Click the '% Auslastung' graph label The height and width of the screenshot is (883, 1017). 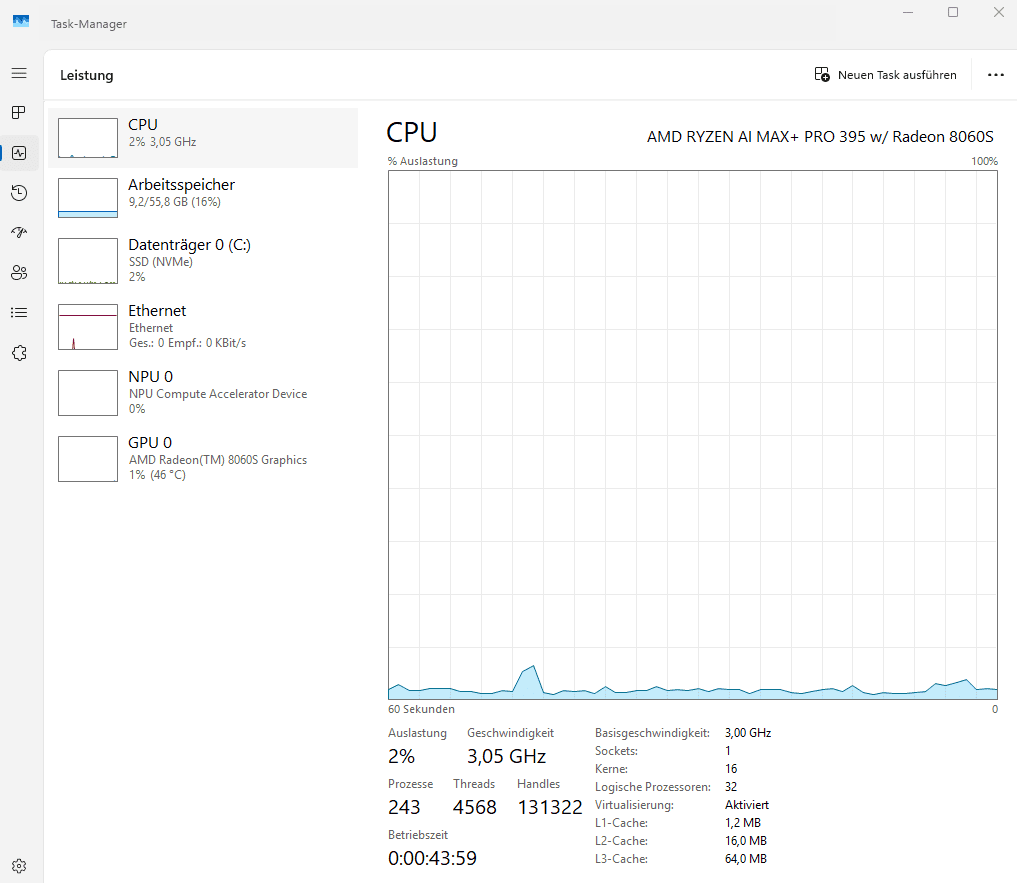tap(423, 161)
